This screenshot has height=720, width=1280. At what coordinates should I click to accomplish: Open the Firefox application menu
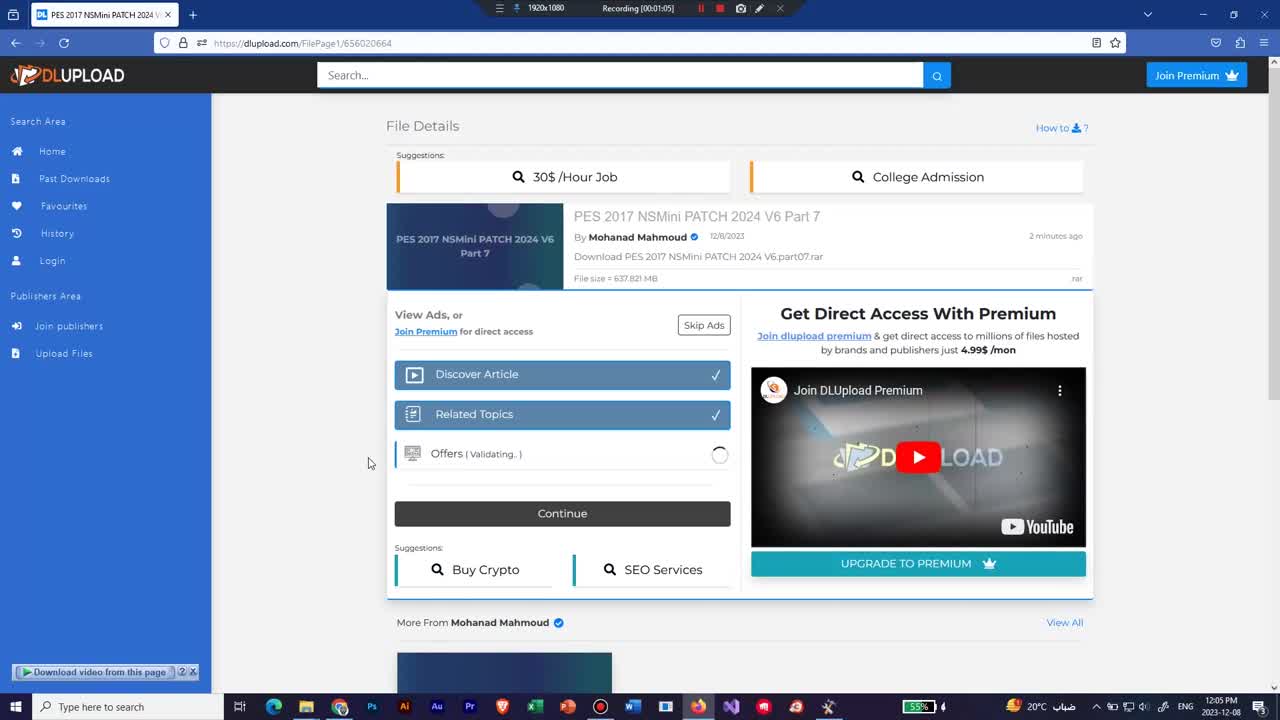click(1263, 43)
